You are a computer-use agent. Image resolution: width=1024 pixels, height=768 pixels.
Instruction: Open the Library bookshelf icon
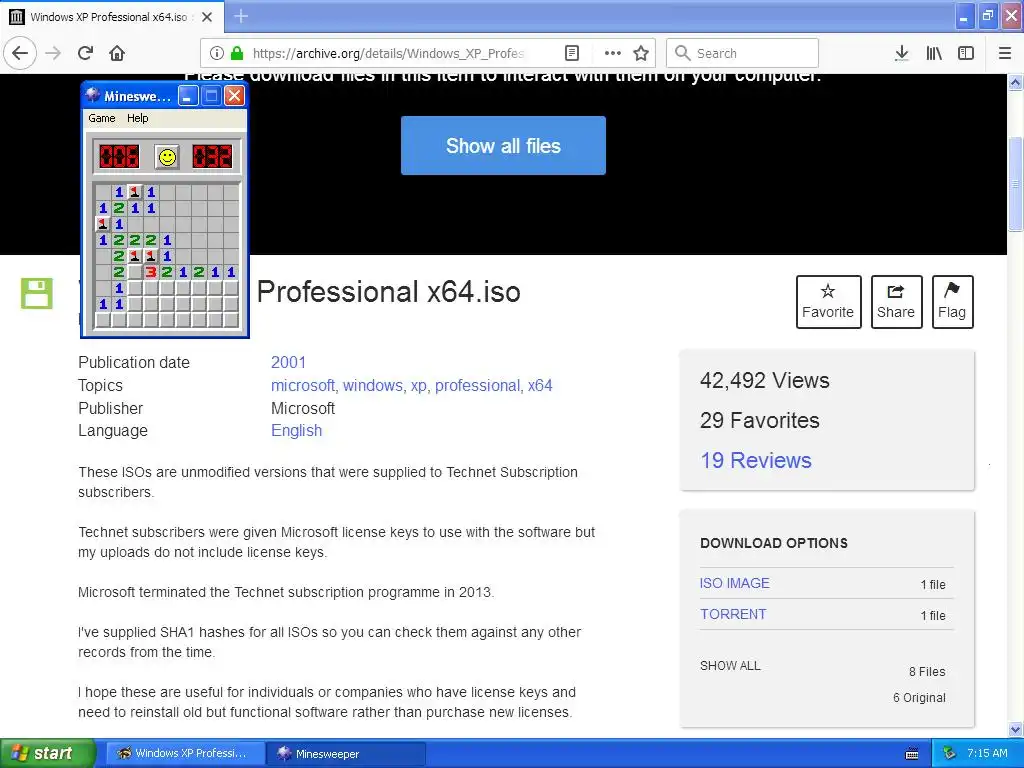pos(934,53)
